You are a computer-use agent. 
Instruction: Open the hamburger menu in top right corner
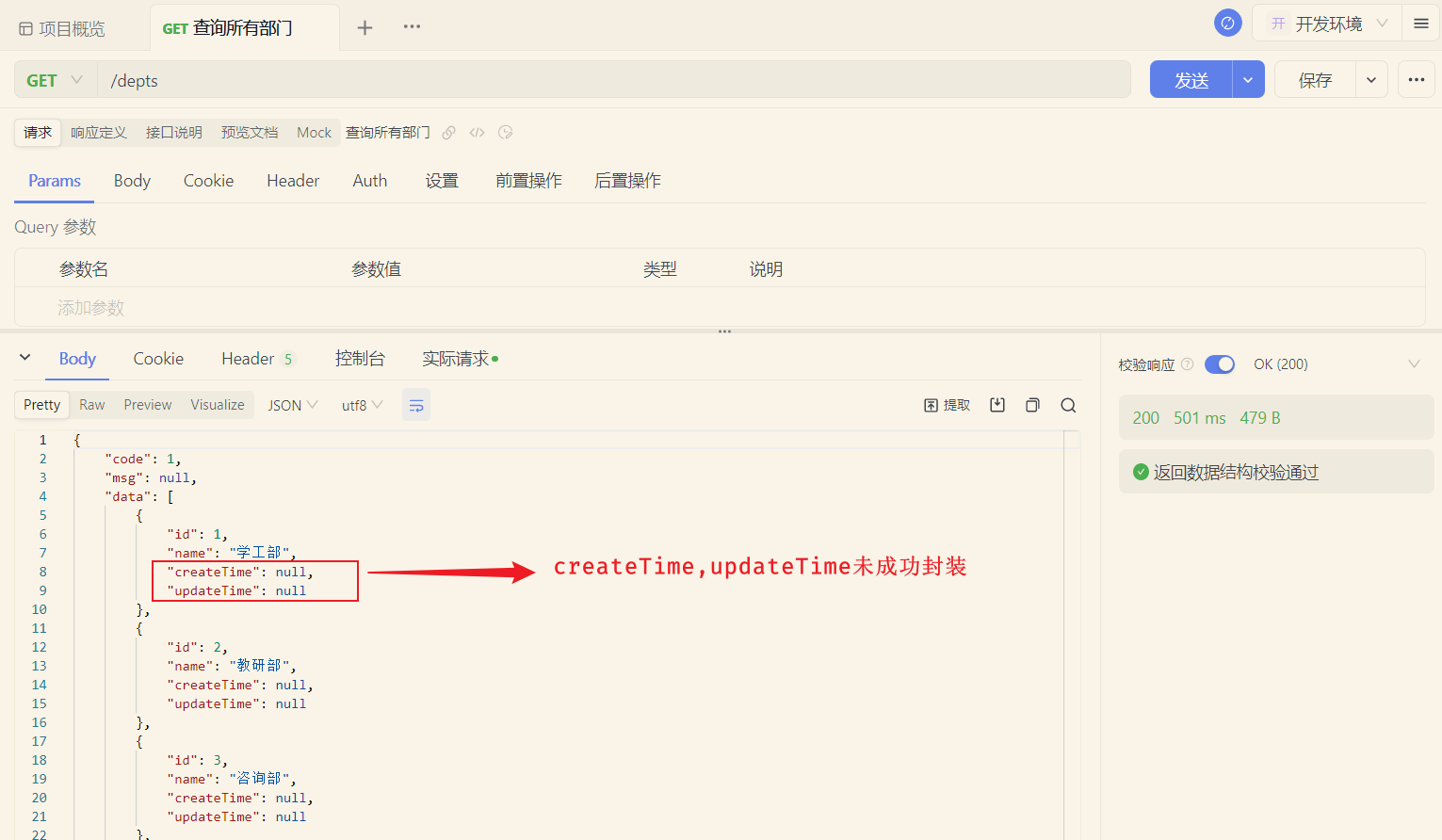pyautogui.click(x=1420, y=23)
